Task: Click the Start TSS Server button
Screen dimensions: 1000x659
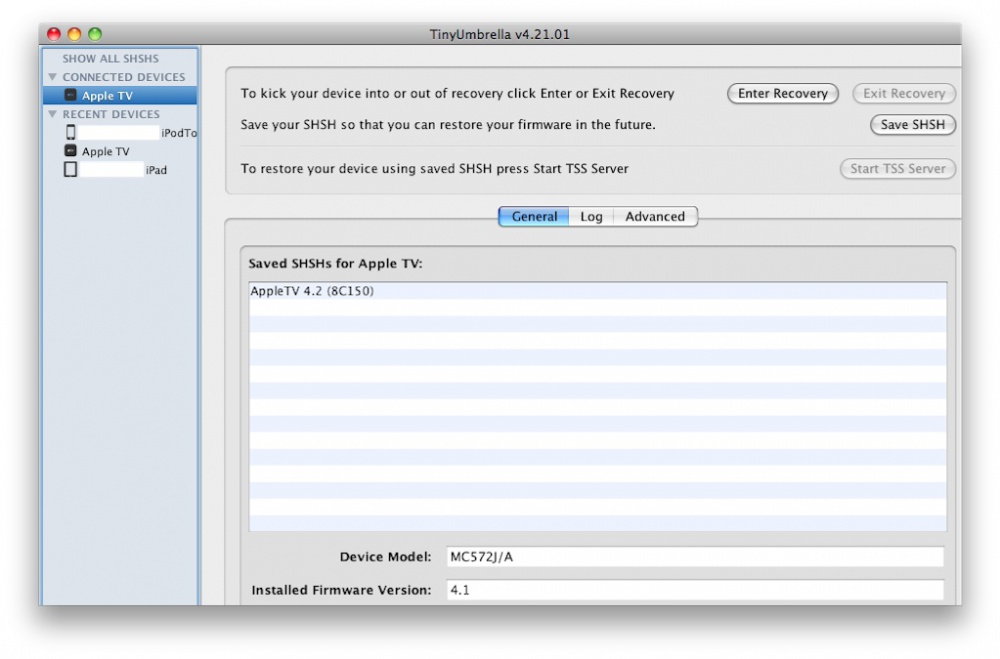Action: click(897, 168)
